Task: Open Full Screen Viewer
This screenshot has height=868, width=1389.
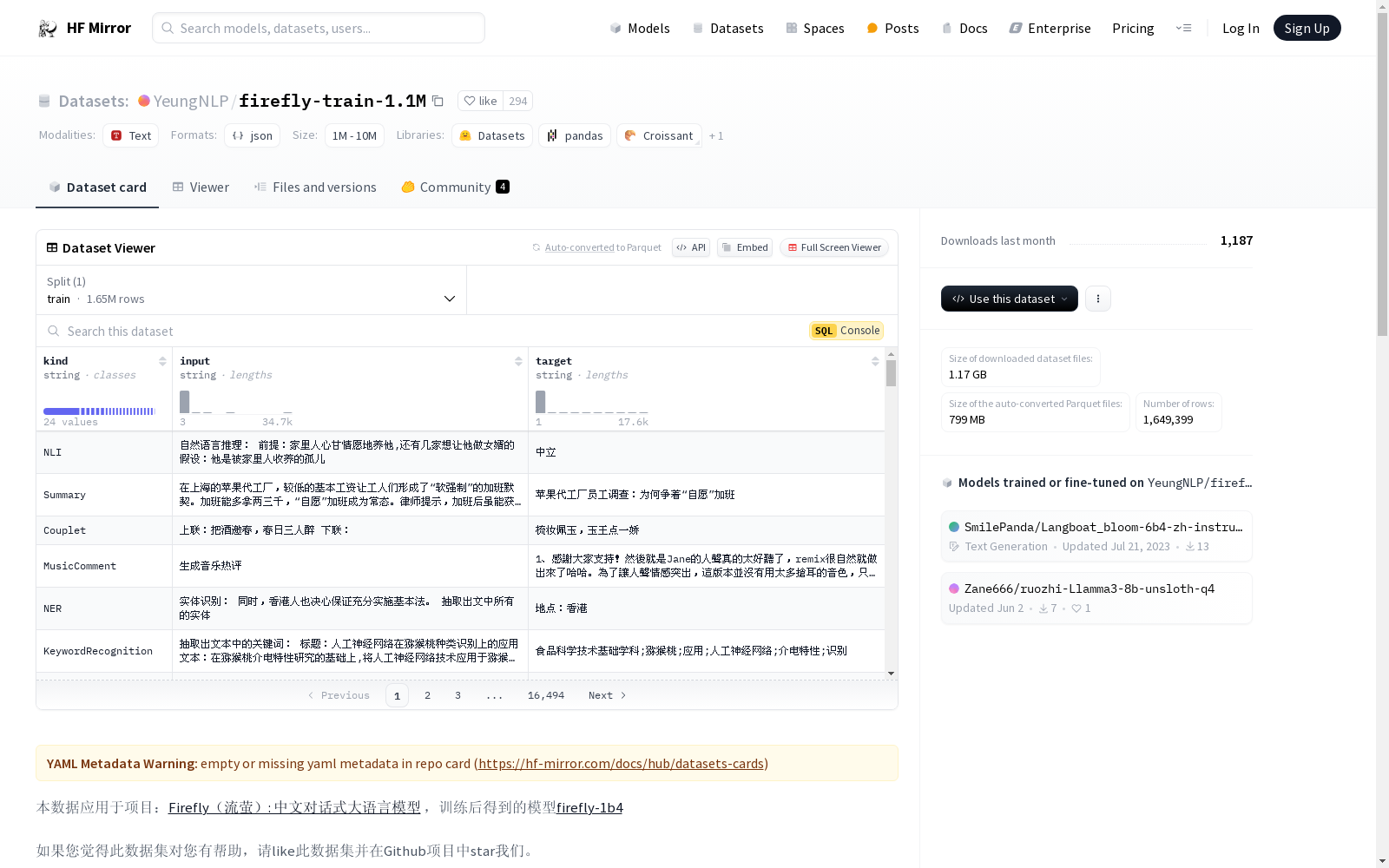Action: pyautogui.click(x=834, y=247)
